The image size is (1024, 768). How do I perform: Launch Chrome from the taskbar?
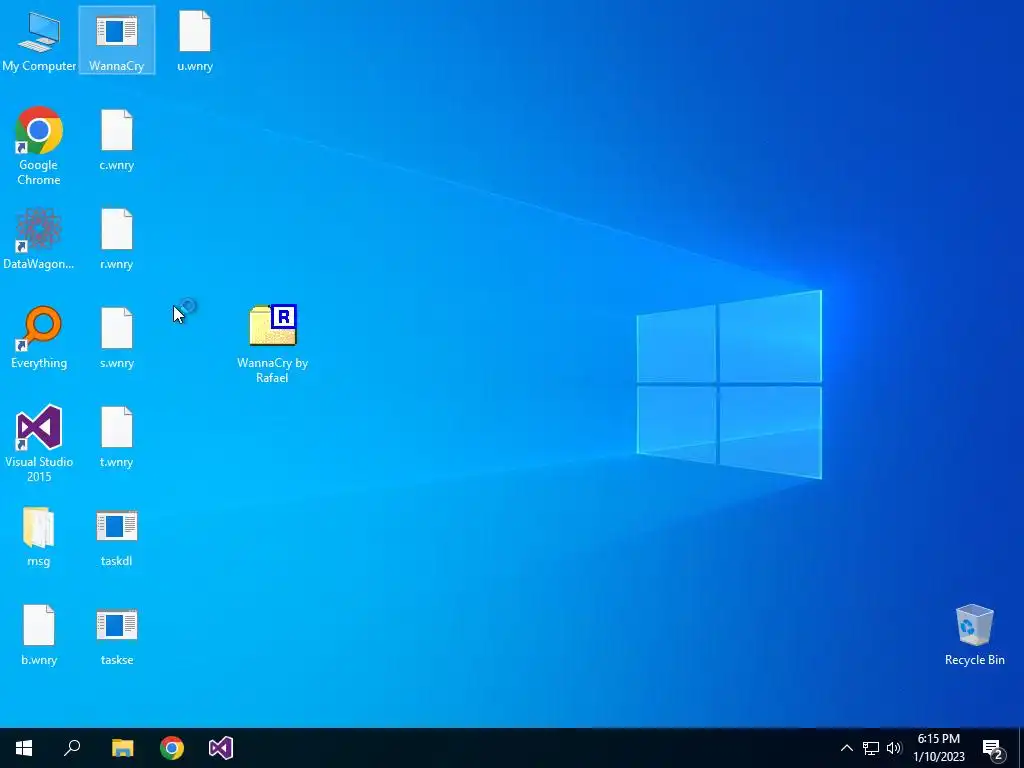pyautogui.click(x=172, y=748)
